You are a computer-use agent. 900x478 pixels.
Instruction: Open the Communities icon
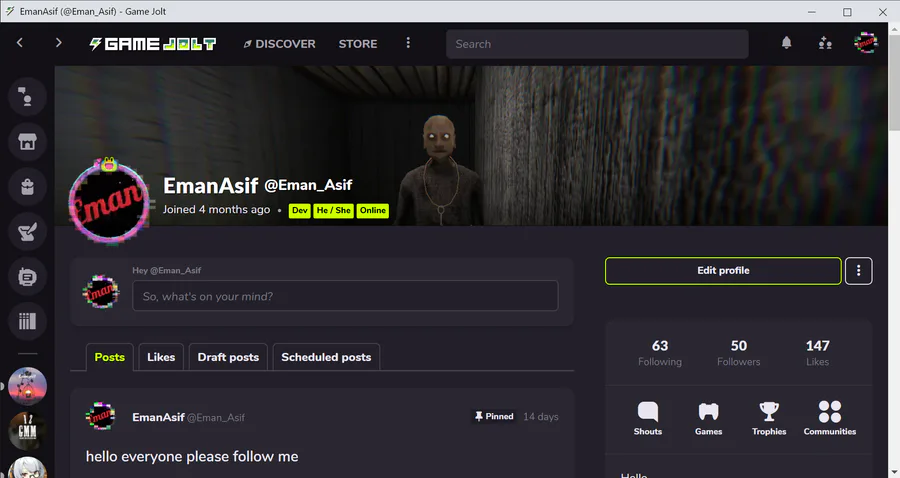[x=829, y=418]
